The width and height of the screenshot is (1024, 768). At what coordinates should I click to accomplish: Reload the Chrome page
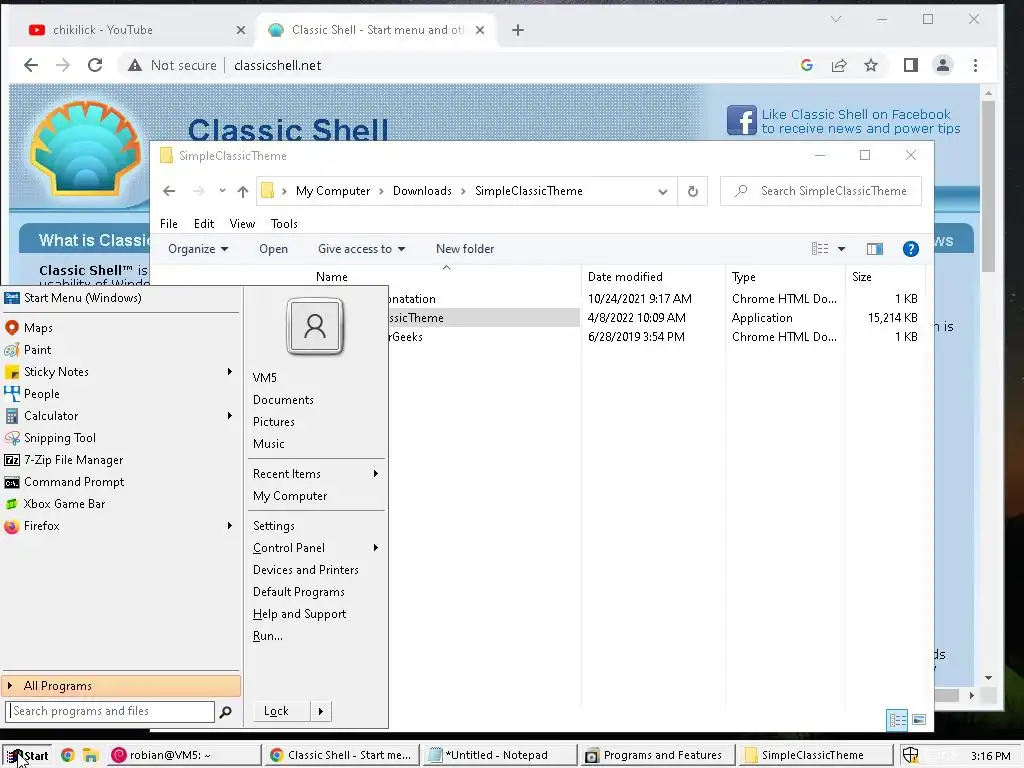click(x=95, y=65)
